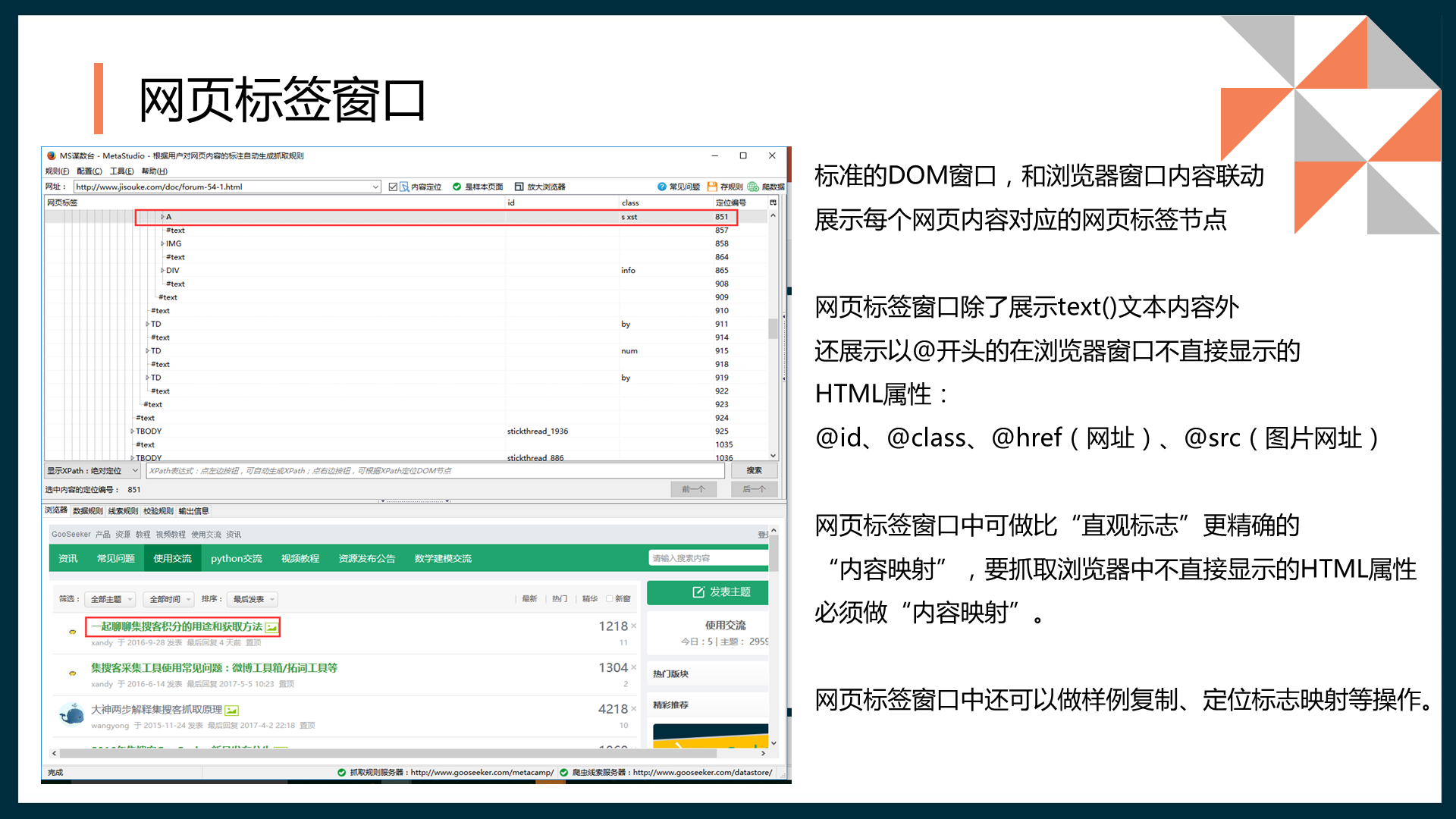Click the green status icon for 爬虫线索服务器

[x=563, y=772]
